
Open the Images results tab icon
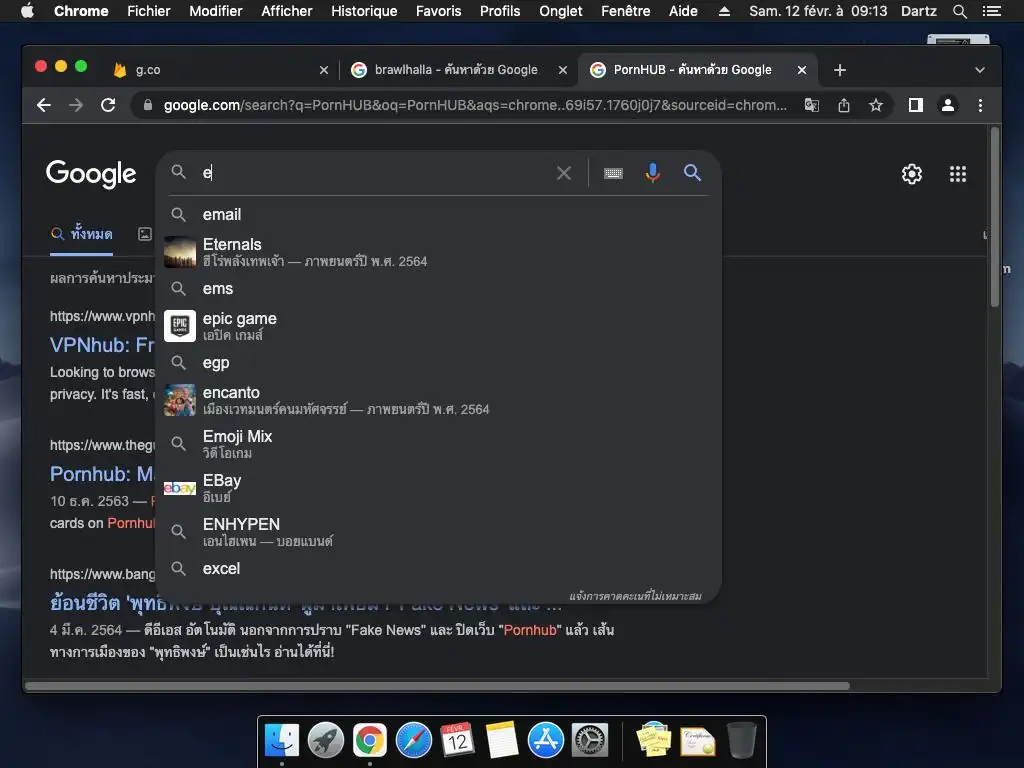pyautogui.click(x=145, y=234)
